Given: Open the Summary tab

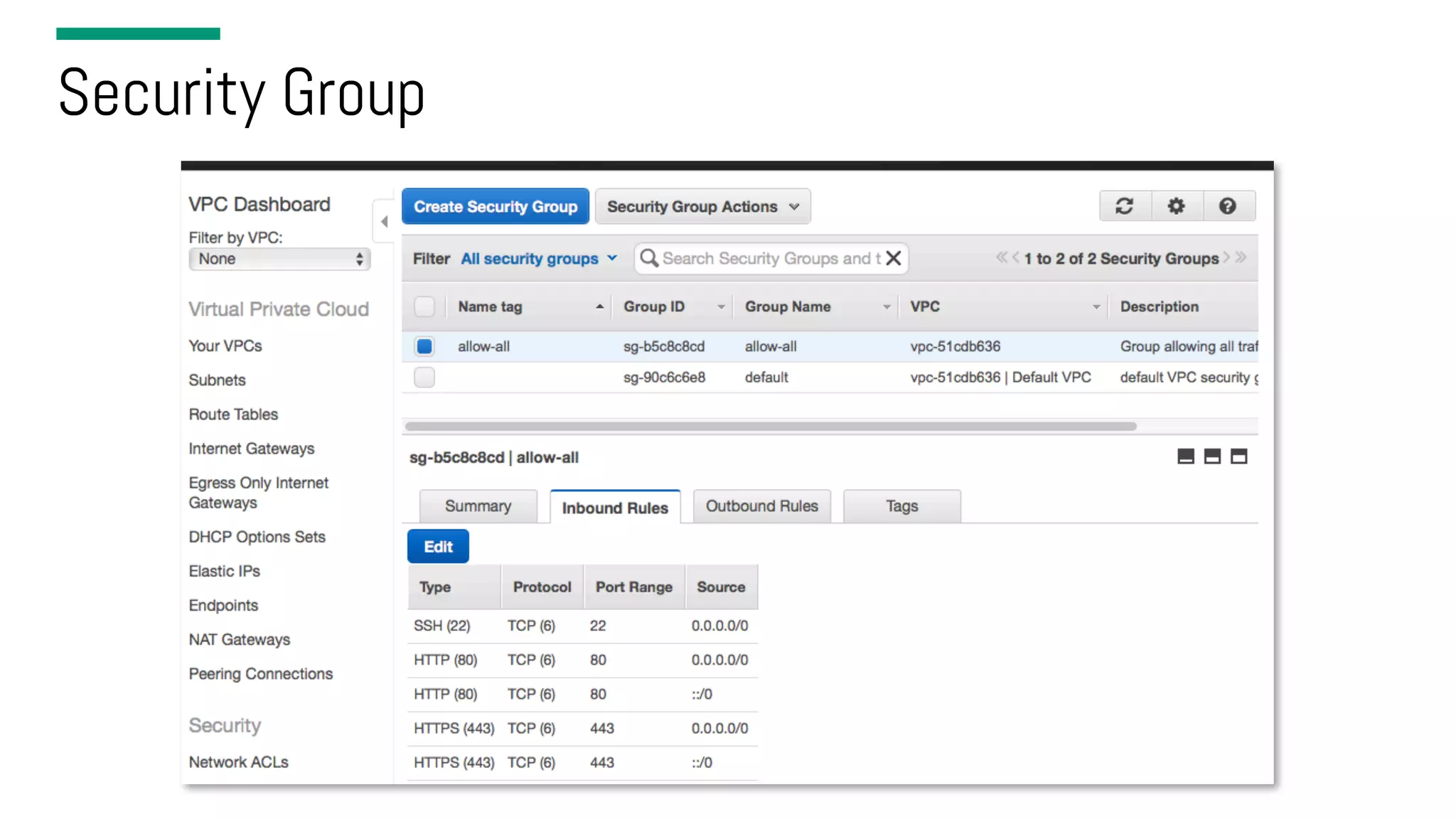Looking at the screenshot, I should click(478, 506).
